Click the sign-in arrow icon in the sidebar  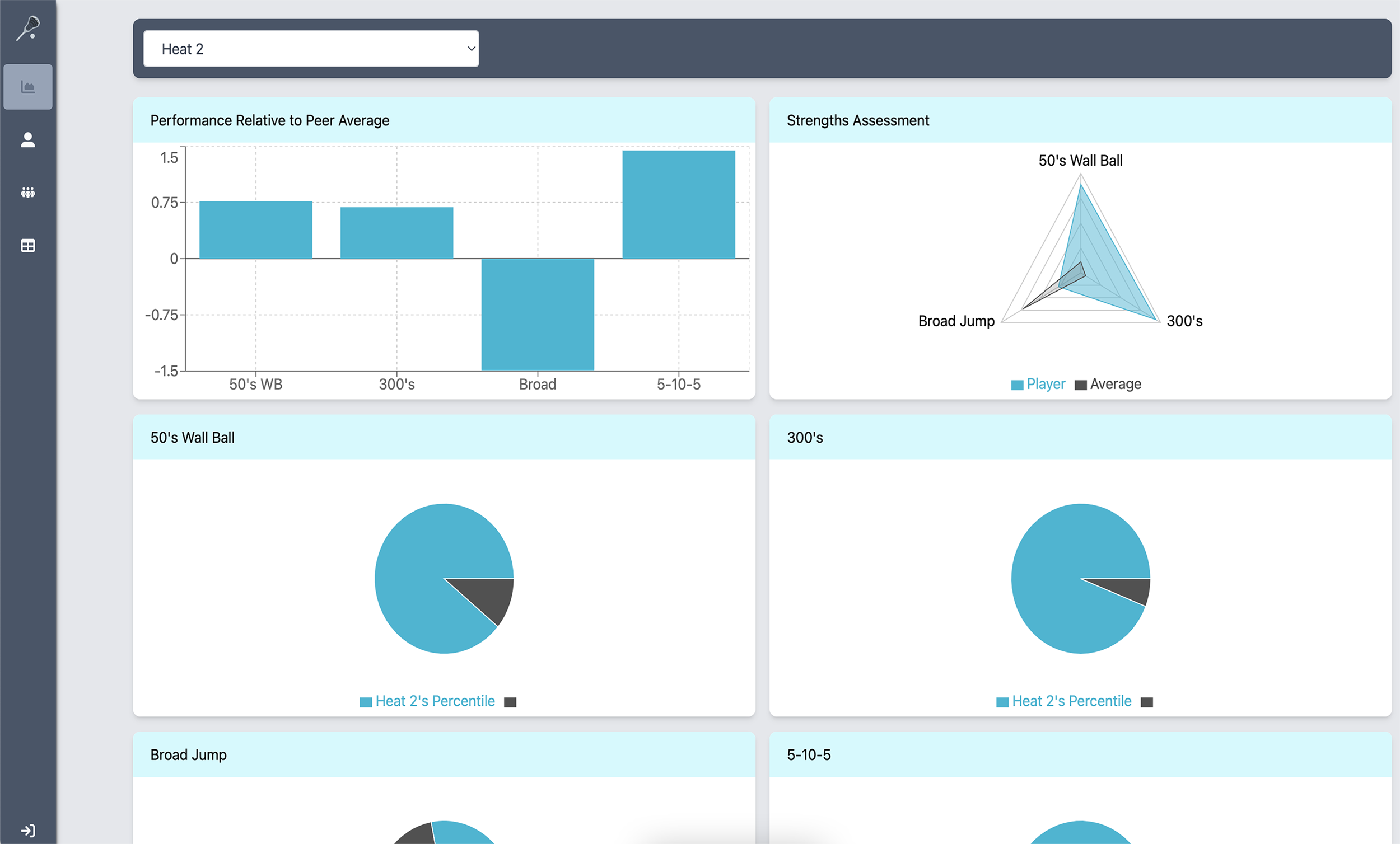[x=28, y=831]
